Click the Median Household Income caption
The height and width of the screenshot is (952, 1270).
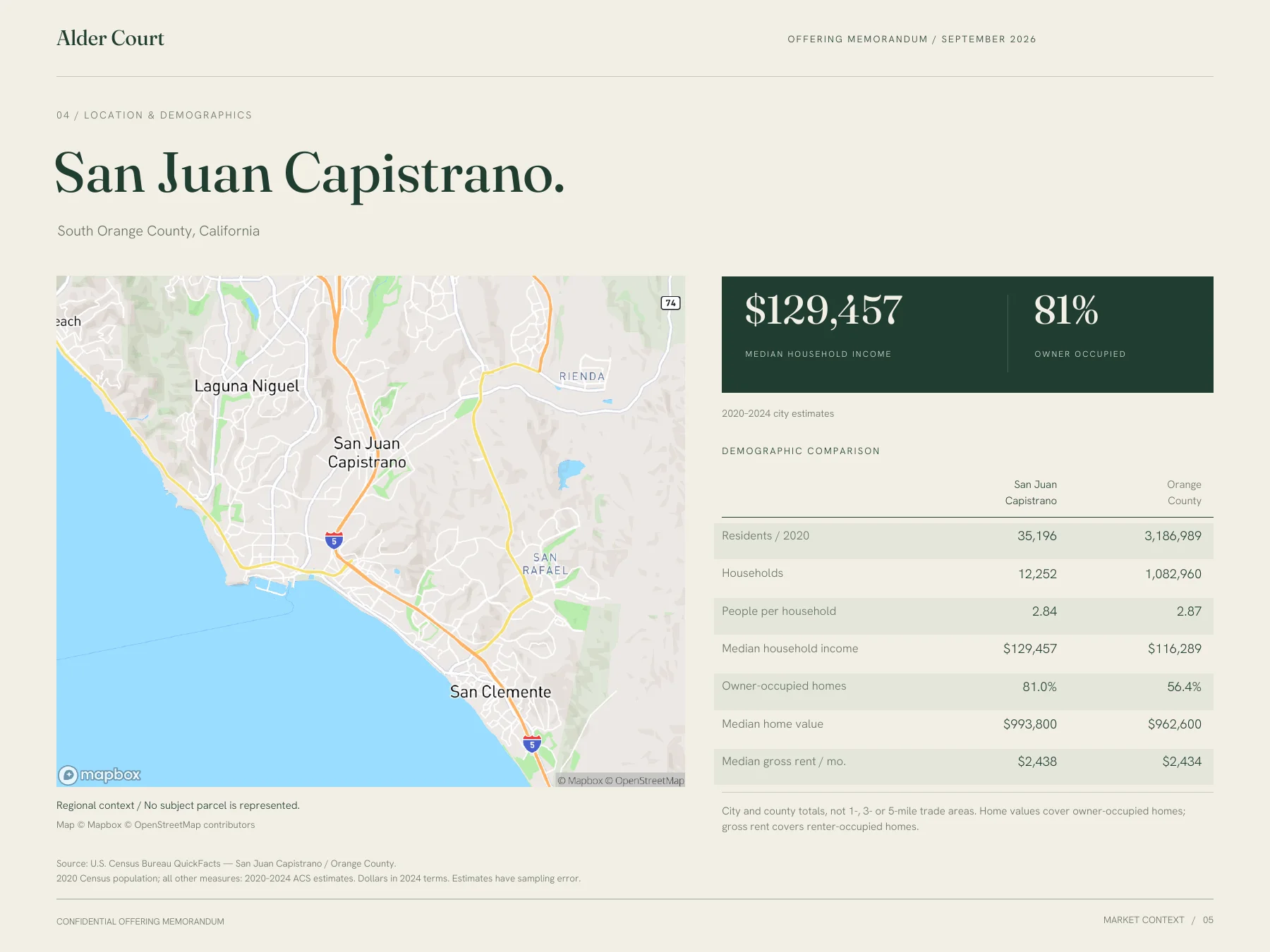click(x=818, y=354)
